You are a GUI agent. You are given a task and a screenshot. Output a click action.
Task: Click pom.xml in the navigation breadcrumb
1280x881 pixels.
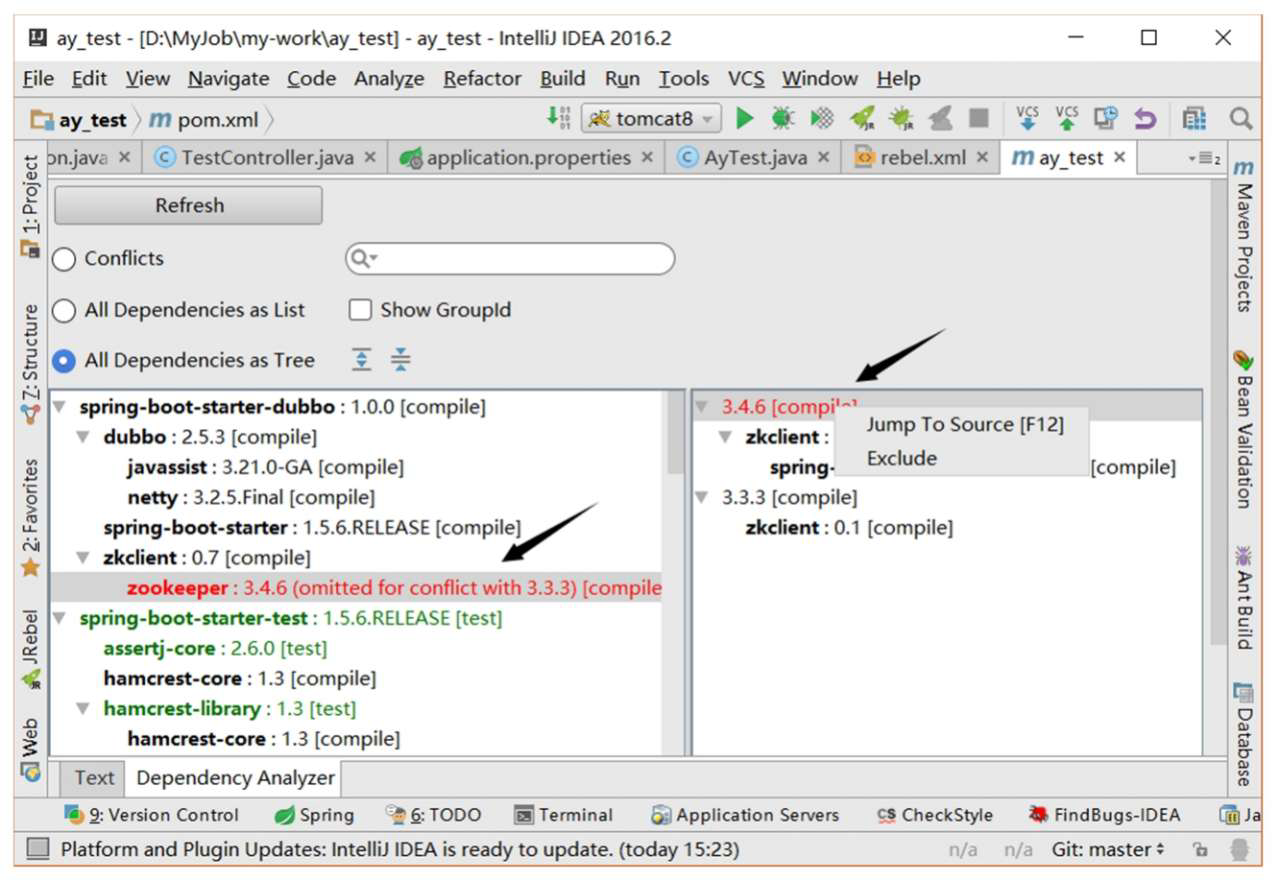coord(204,120)
